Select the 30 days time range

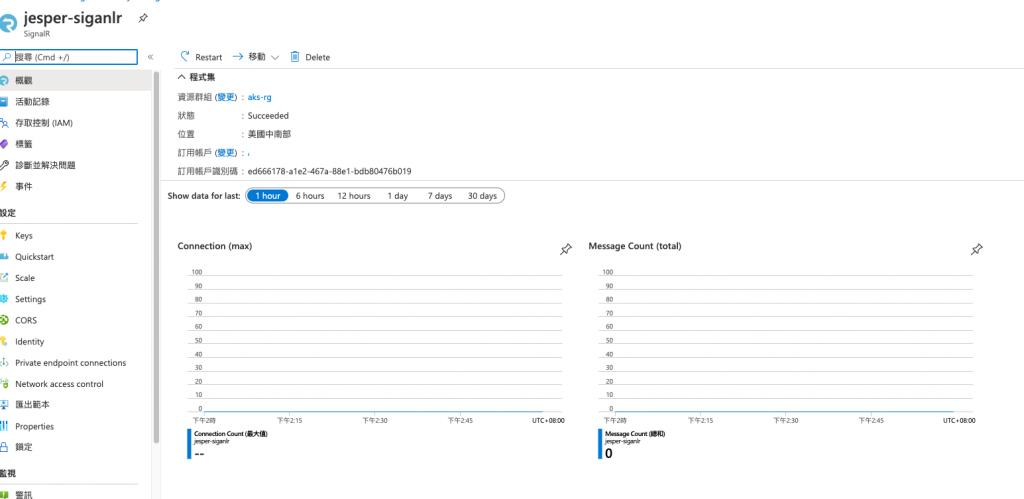click(483, 196)
